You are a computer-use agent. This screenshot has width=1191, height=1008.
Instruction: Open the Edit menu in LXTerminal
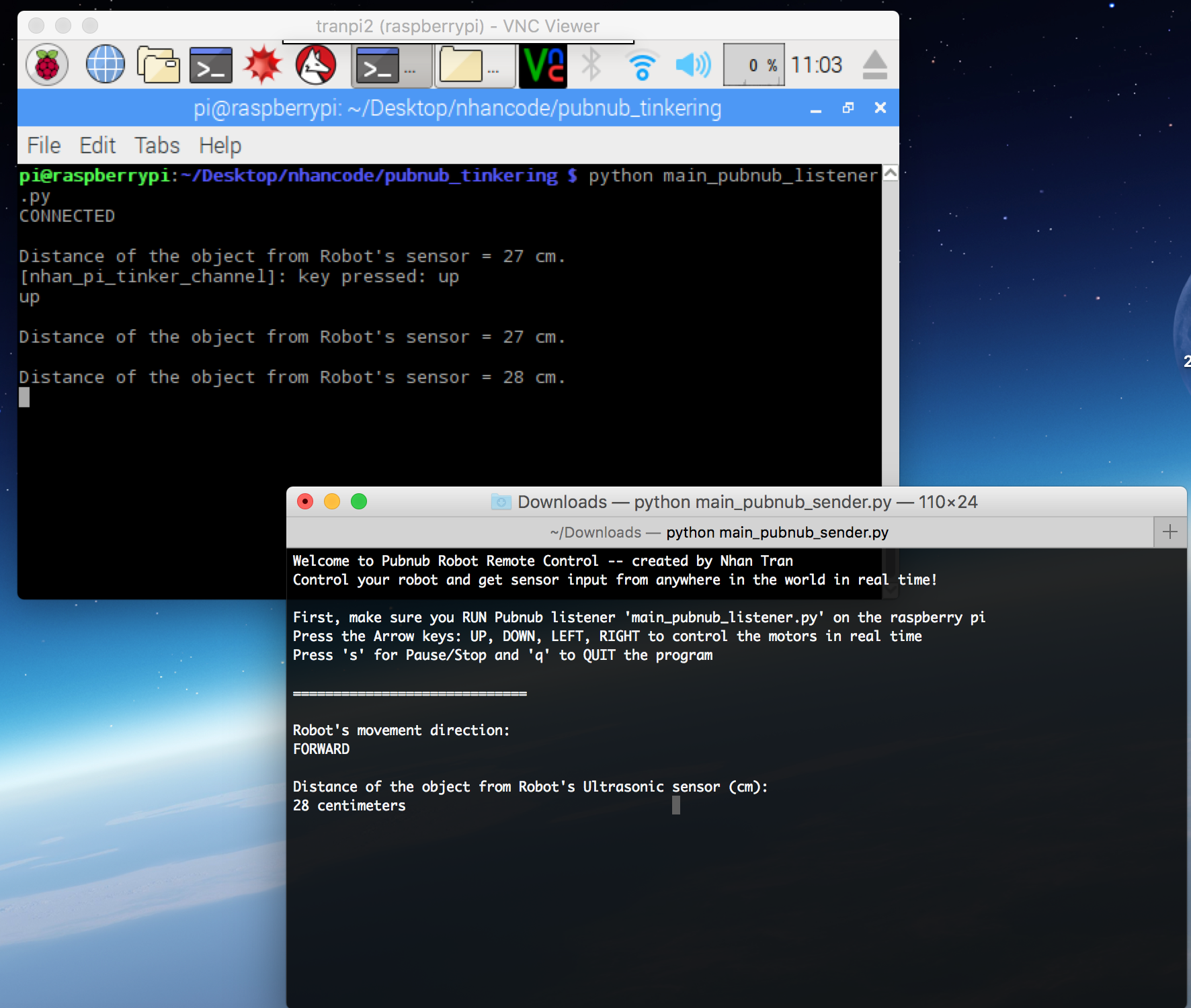tap(97, 145)
